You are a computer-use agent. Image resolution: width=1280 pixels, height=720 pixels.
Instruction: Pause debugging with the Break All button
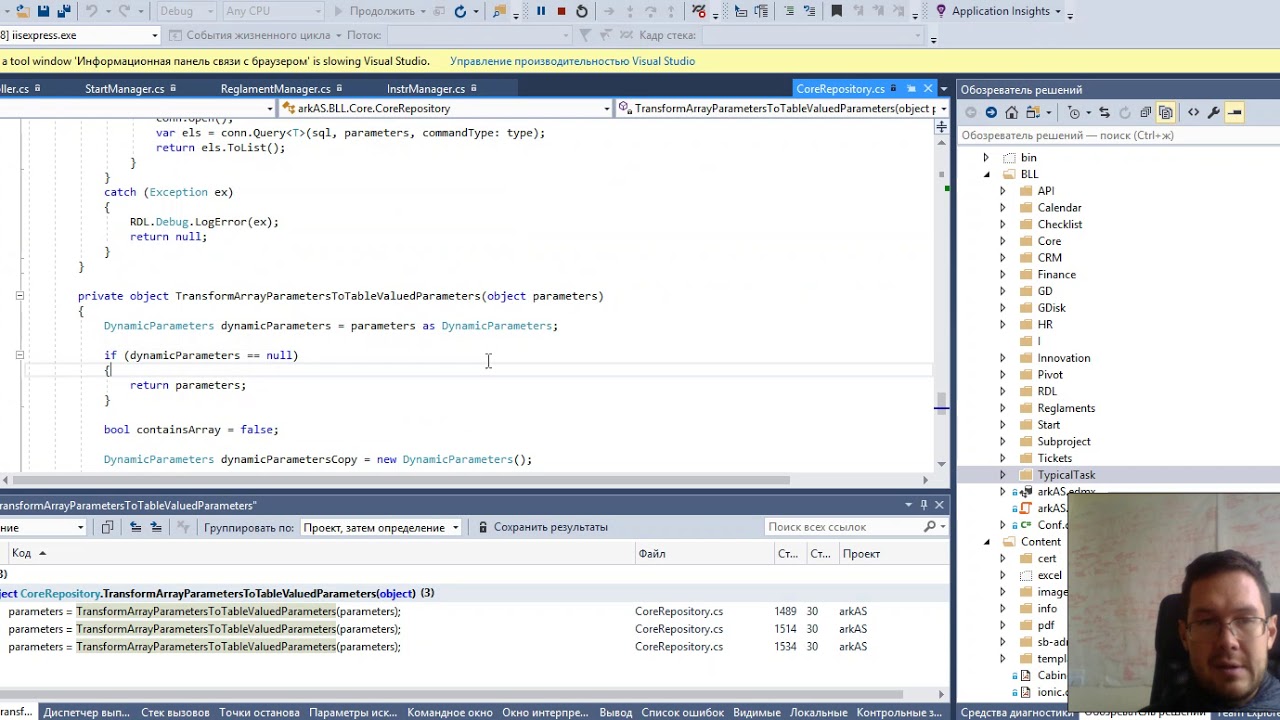click(541, 11)
